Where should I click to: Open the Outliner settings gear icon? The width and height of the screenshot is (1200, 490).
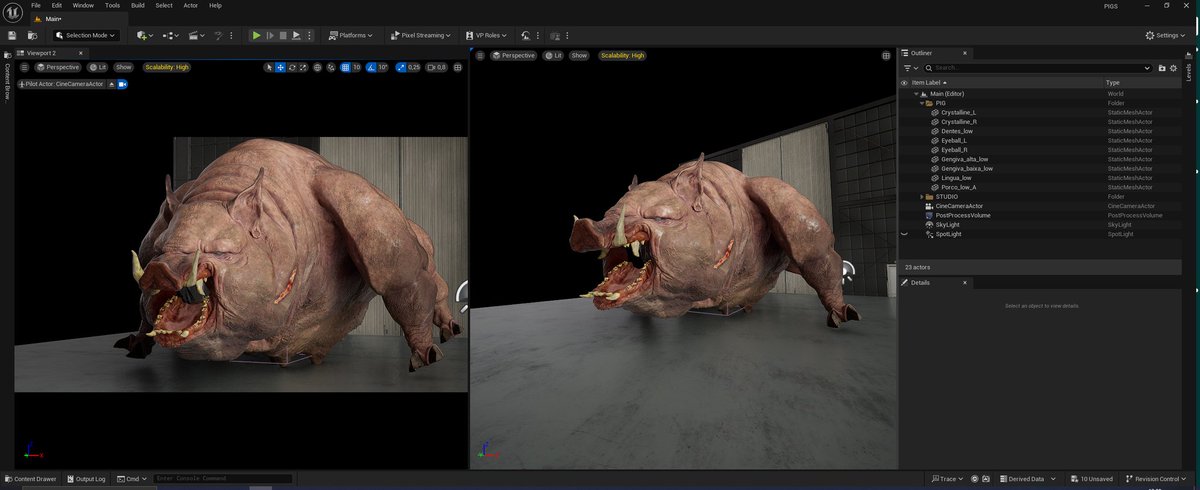point(1173,68)
